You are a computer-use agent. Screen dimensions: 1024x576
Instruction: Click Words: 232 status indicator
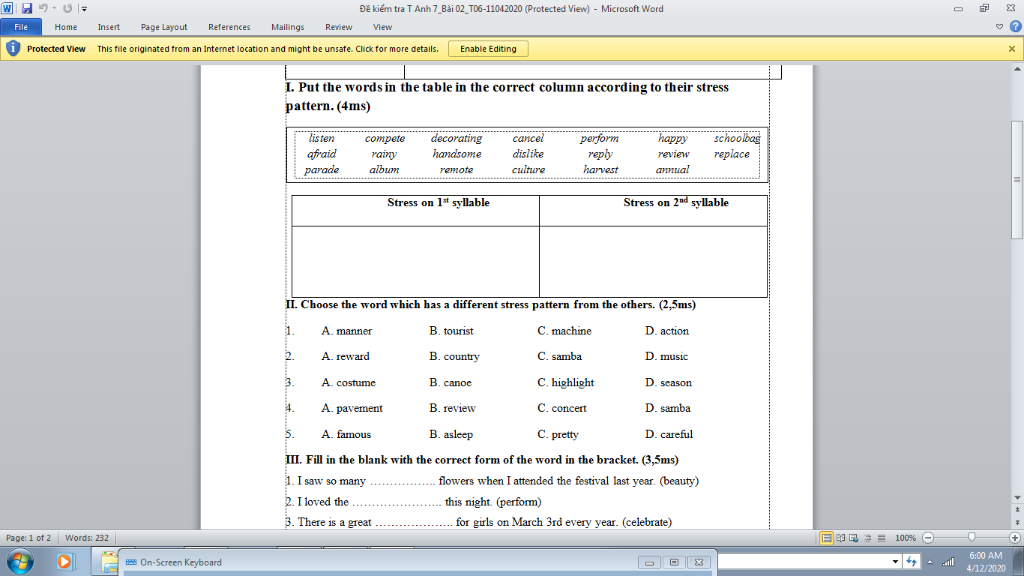(87, 538)
